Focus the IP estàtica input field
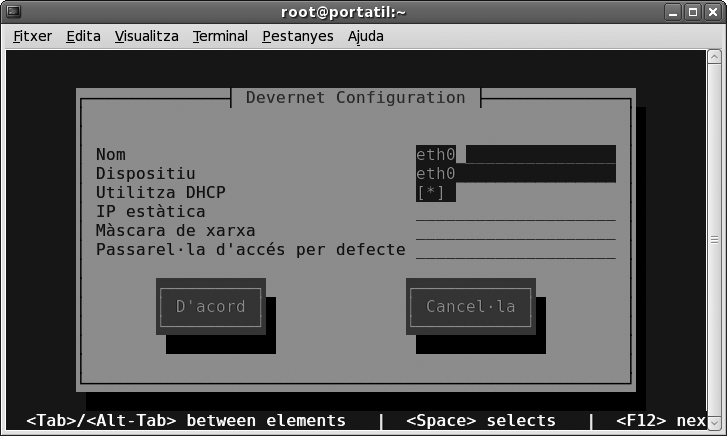This screenshot has width=727, height=436. (x=515, y=211)
